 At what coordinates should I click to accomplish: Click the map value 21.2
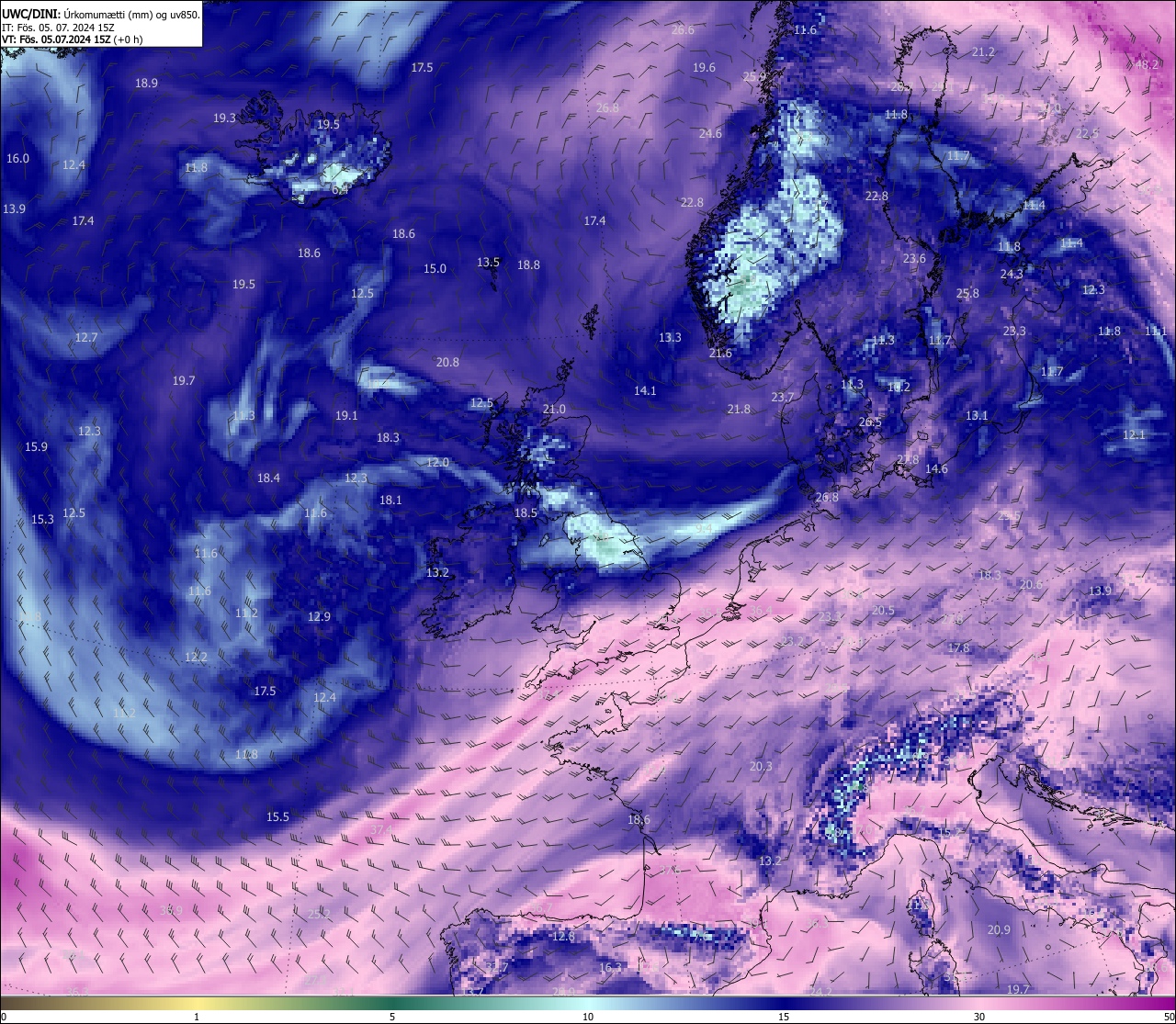tap(983, 51)
